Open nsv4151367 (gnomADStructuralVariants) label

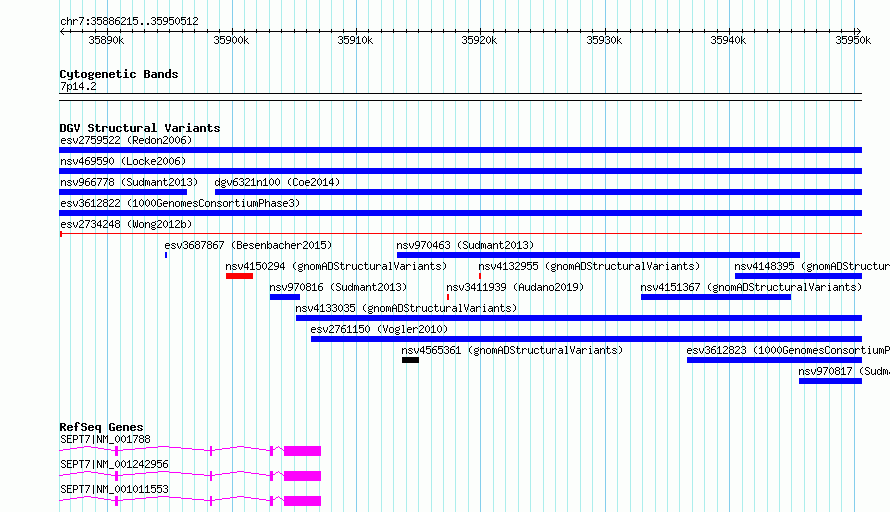[751, 287]
